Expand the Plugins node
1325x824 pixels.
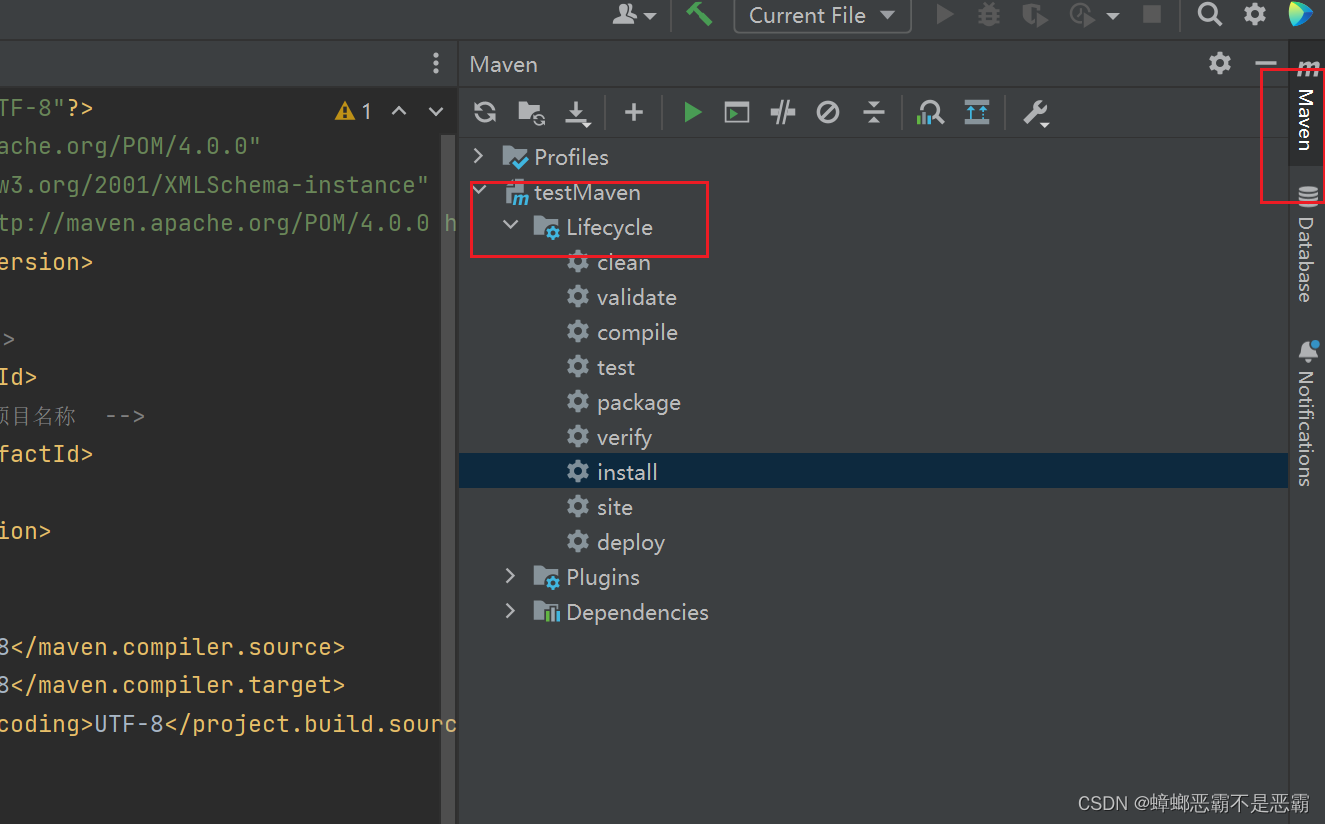point(510,576)
